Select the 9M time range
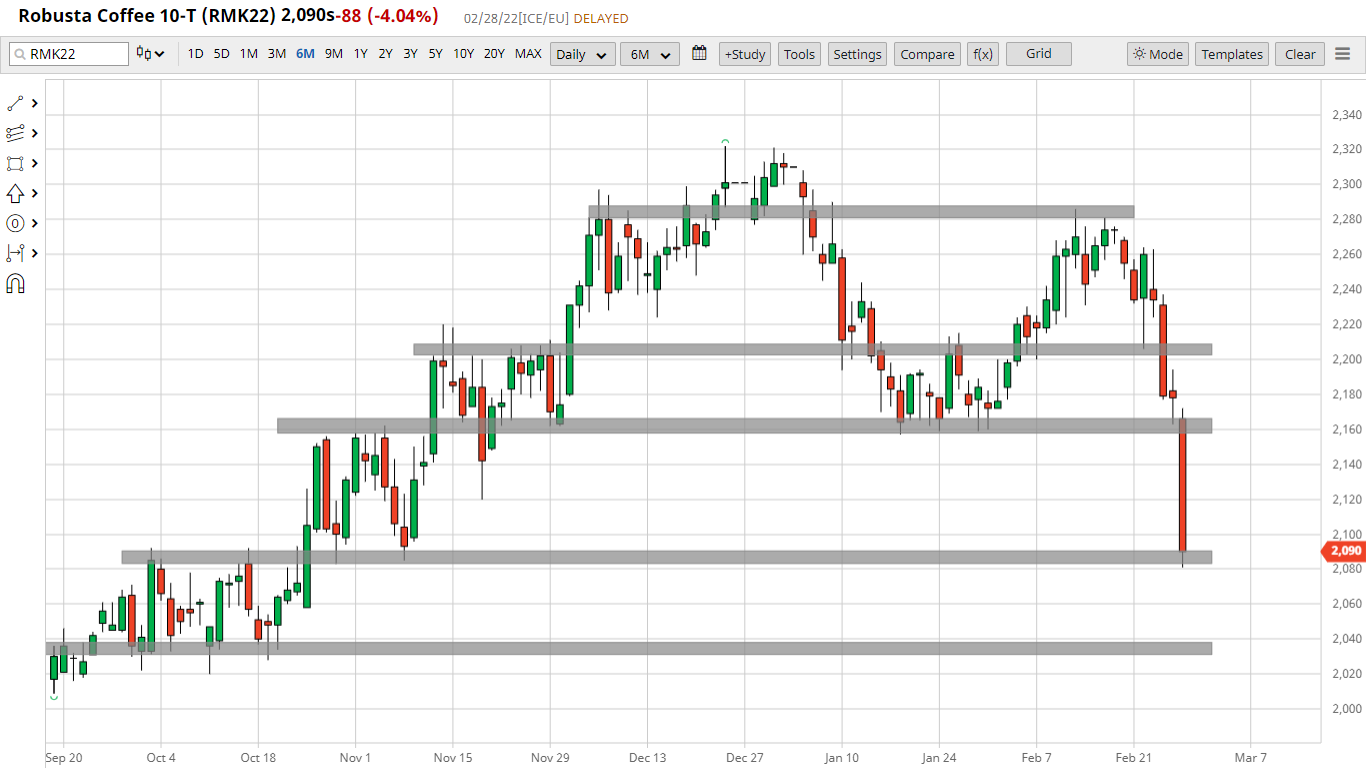The height and width of the screenshot is (768, 1366). click(333, 54)
